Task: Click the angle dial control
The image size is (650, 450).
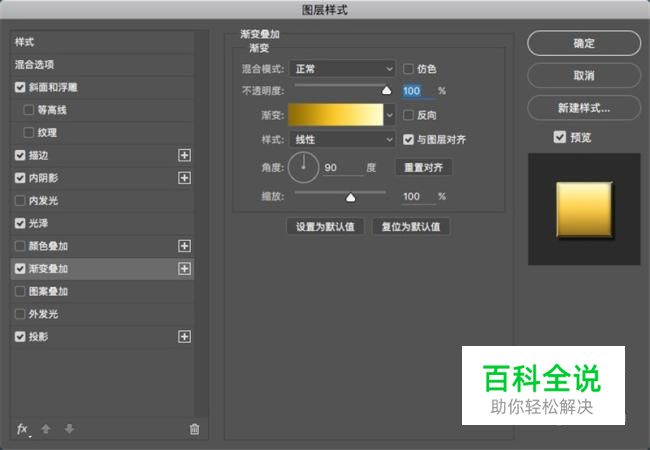Action: tap(303, 167)
